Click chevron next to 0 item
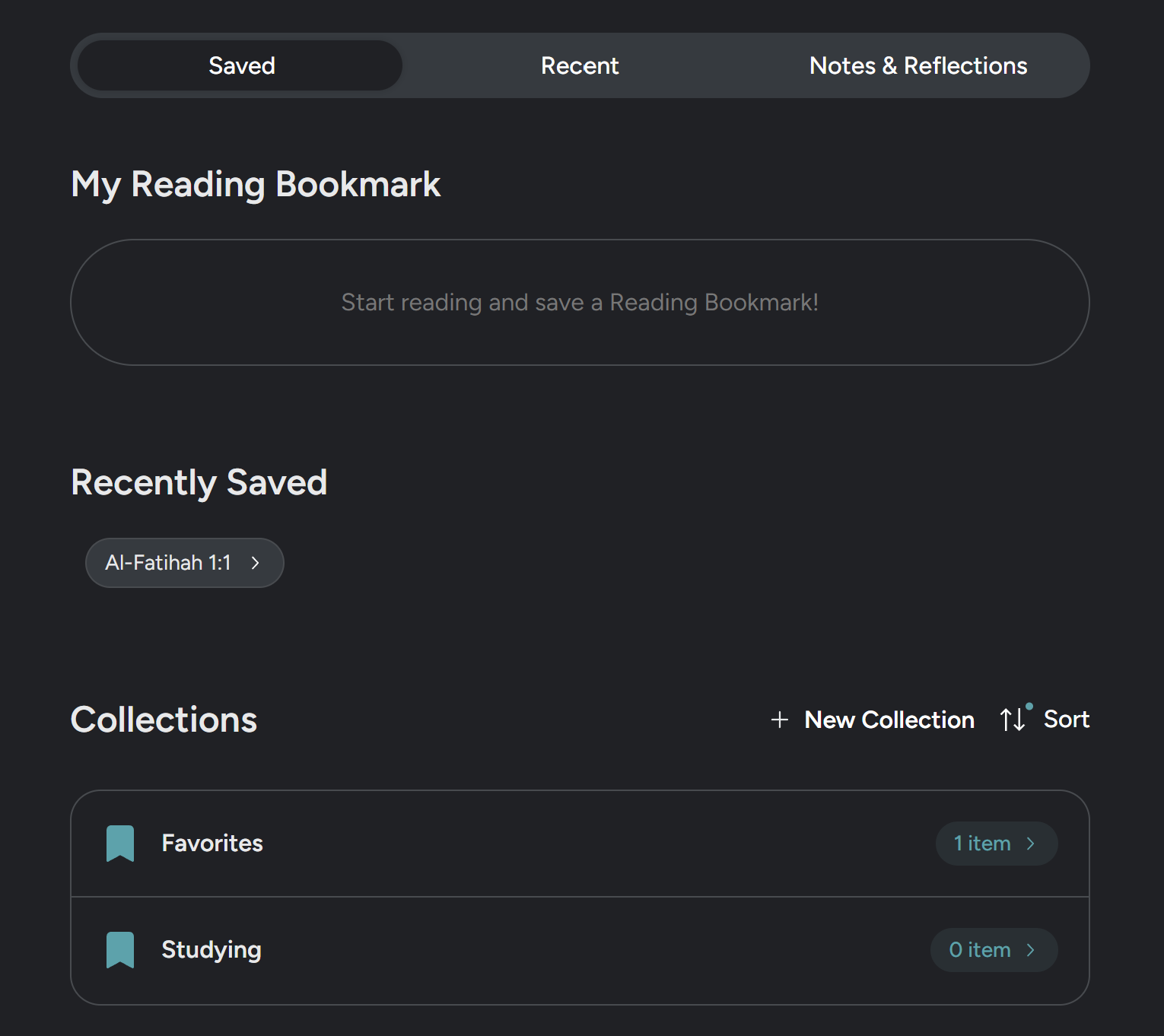 (x=1031, y=950)
